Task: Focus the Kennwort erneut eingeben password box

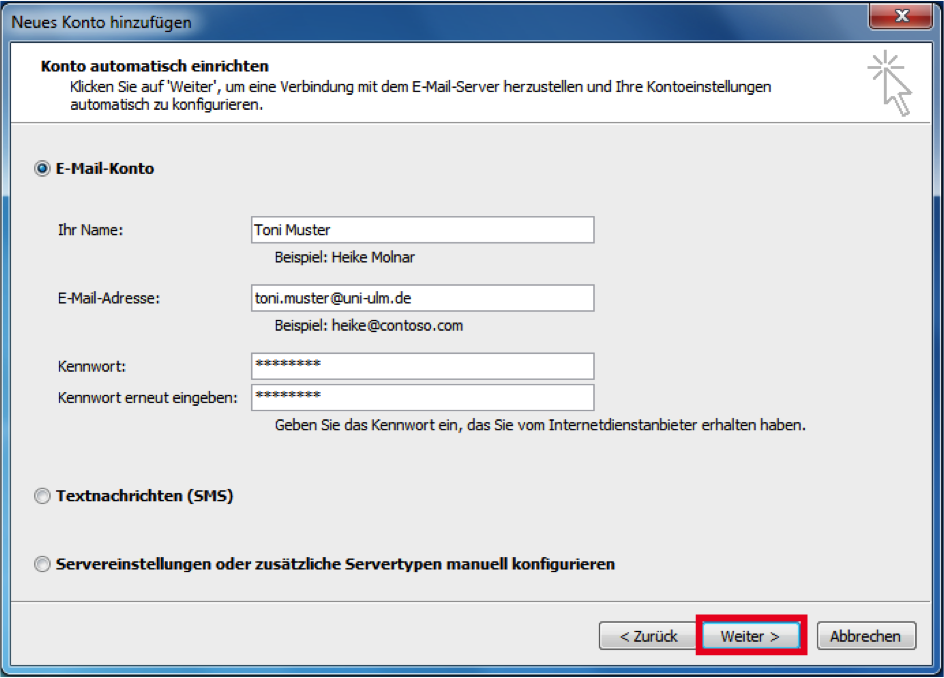Action: [422, 397]
